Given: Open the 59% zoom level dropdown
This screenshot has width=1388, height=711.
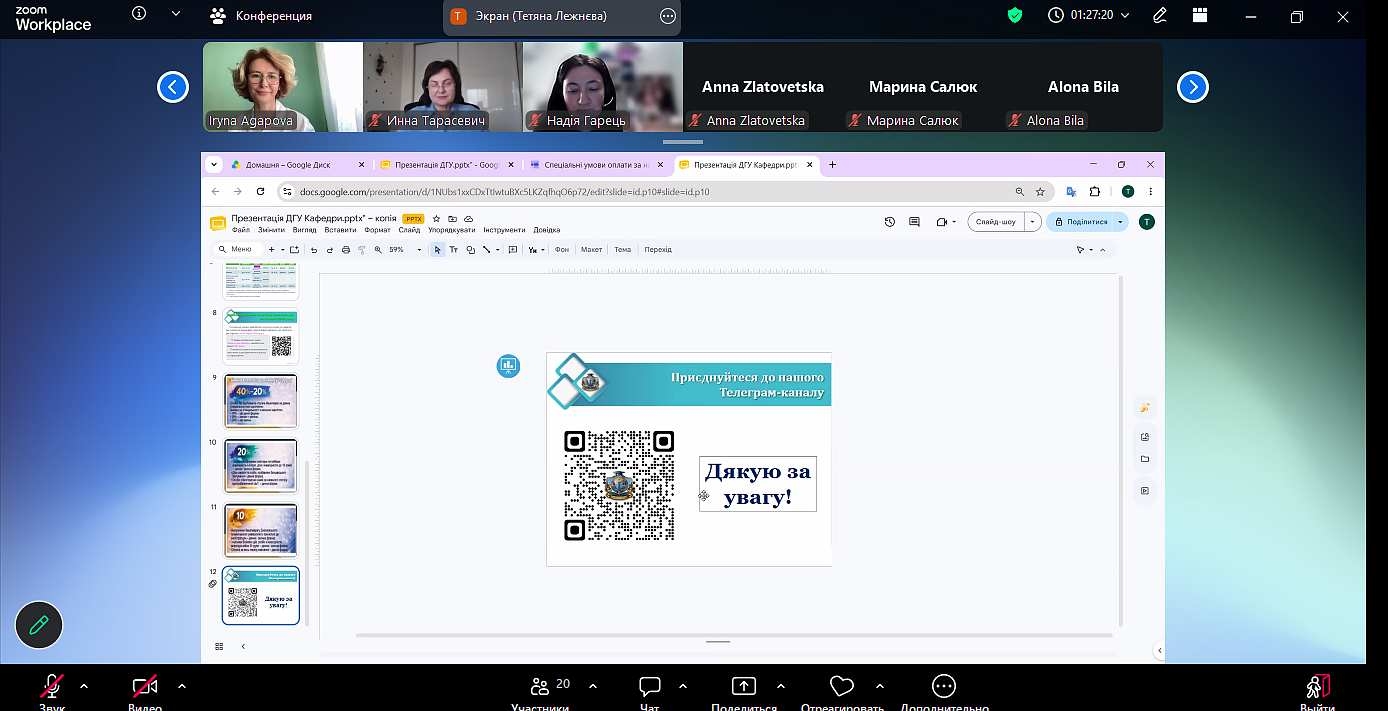Looking at the screenshot, I should coord(405,250).
